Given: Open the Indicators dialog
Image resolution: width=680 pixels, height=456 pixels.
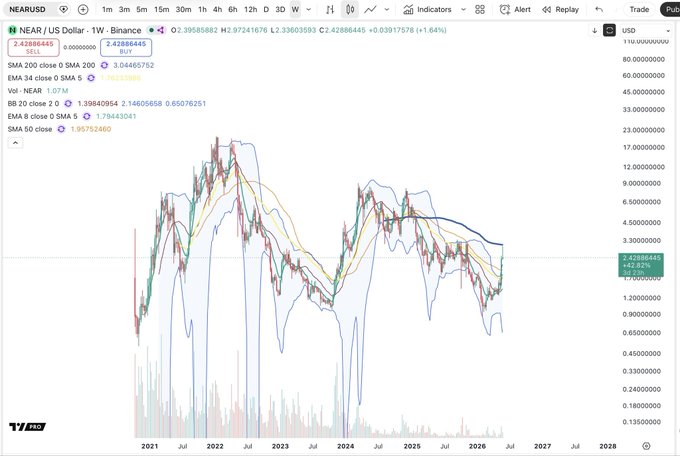Looking at the screenshot, I should (428, 9).
